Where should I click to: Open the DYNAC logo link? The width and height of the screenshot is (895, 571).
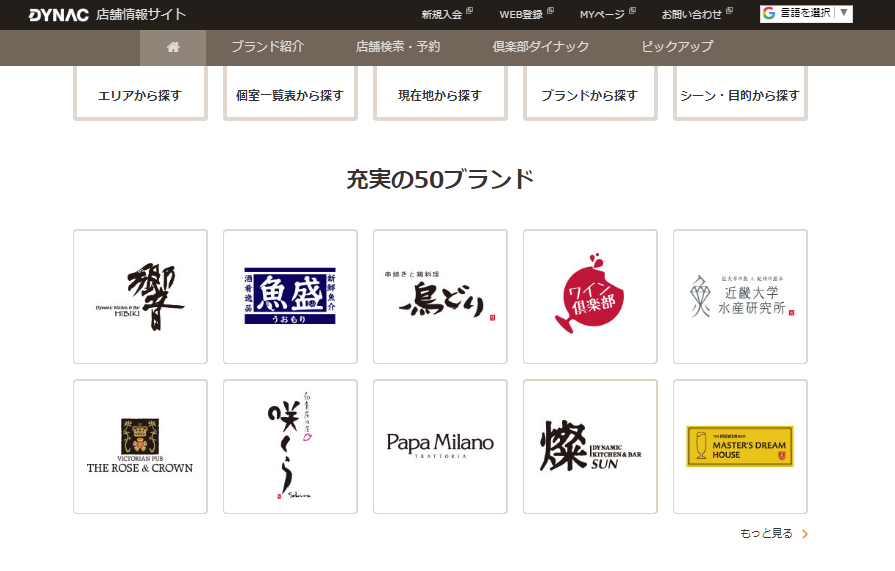[x=59, y=15]
